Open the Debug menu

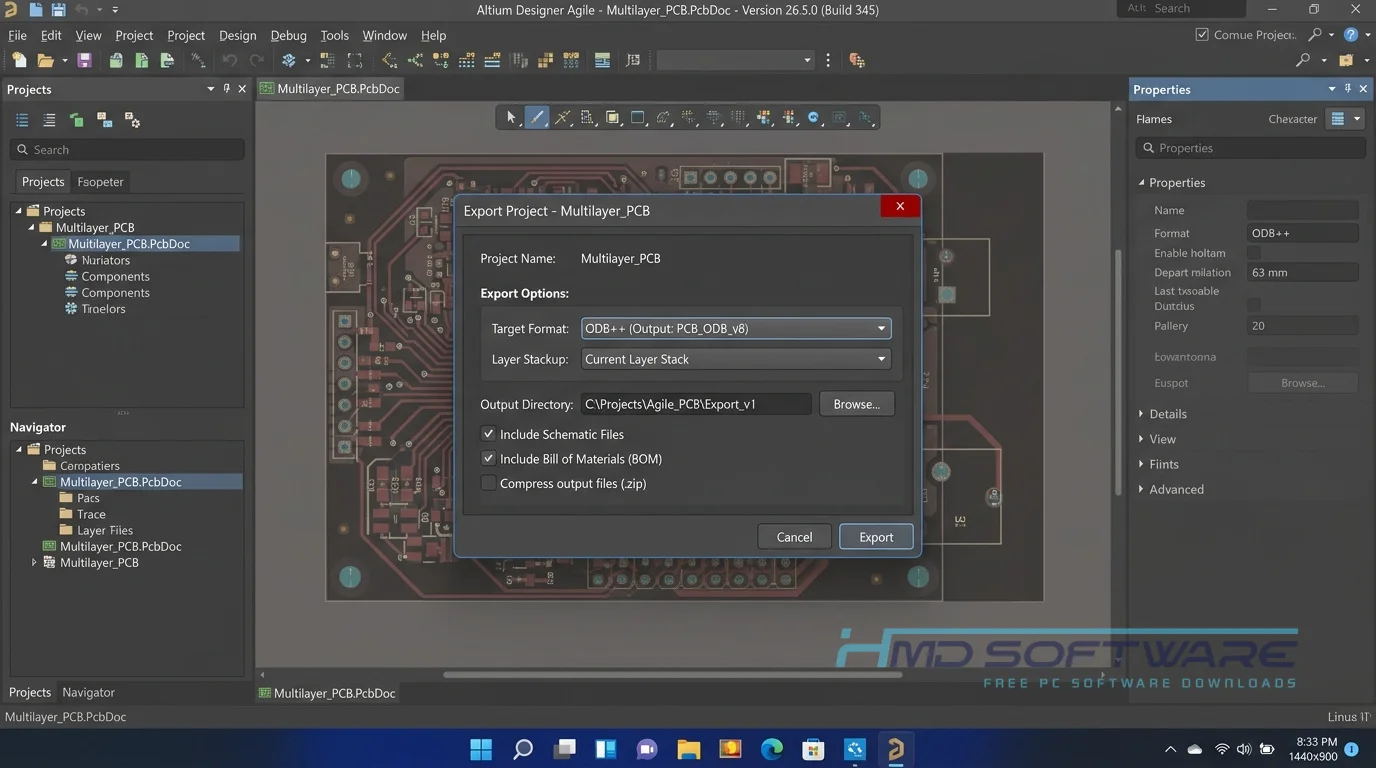pyautogui.click(x=289, y=35)
